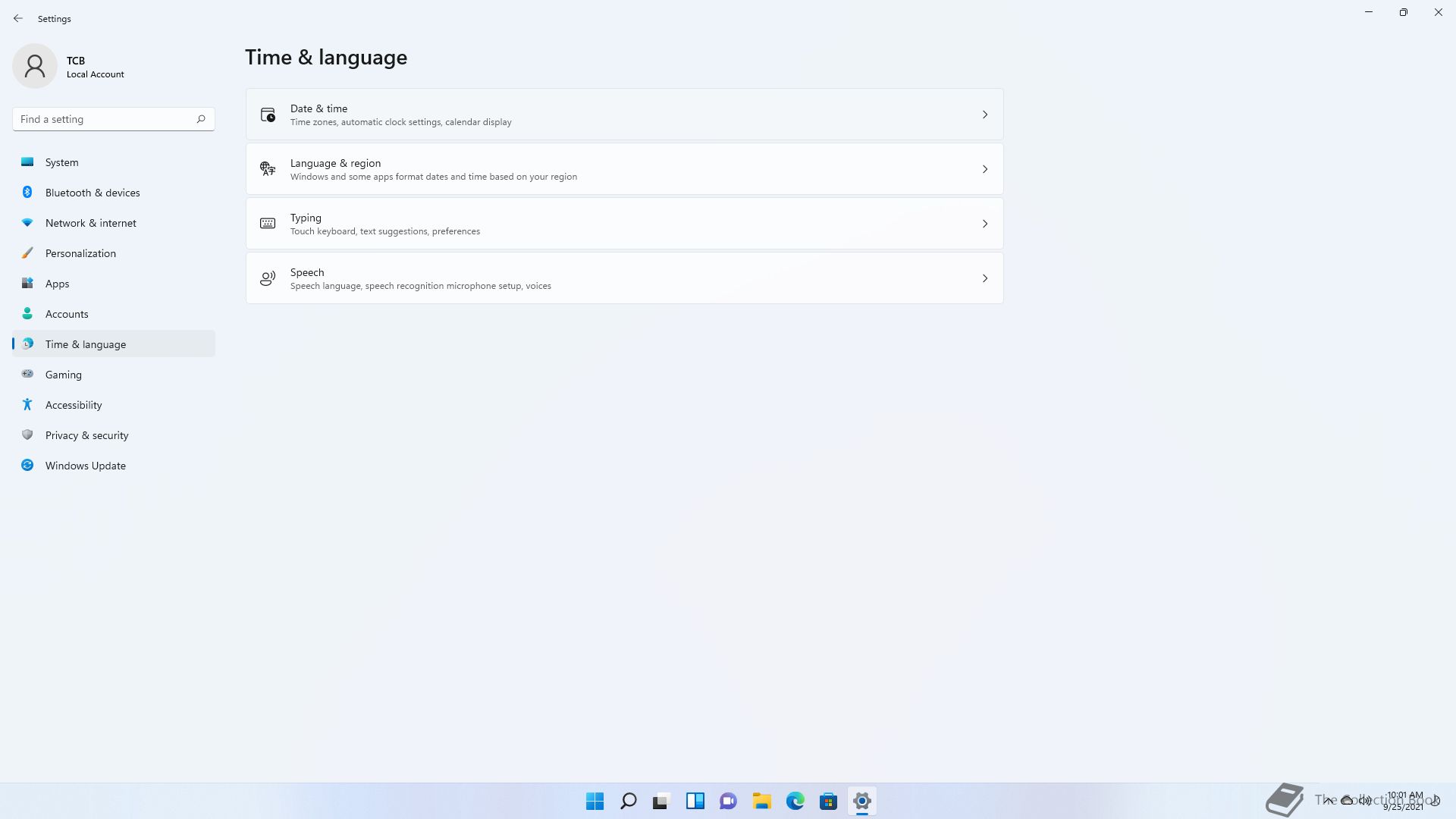Click the Accessibility figure icon in sidebar

[x=27, y=405]
